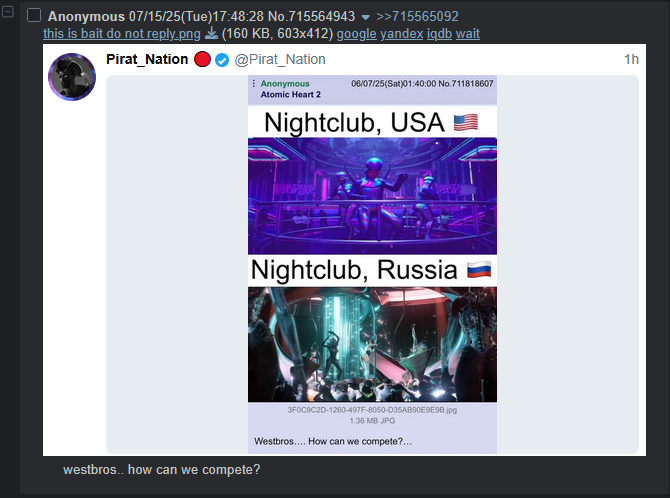Click the blue verified badge icon
670x498 pixels.
pos(222,60)
